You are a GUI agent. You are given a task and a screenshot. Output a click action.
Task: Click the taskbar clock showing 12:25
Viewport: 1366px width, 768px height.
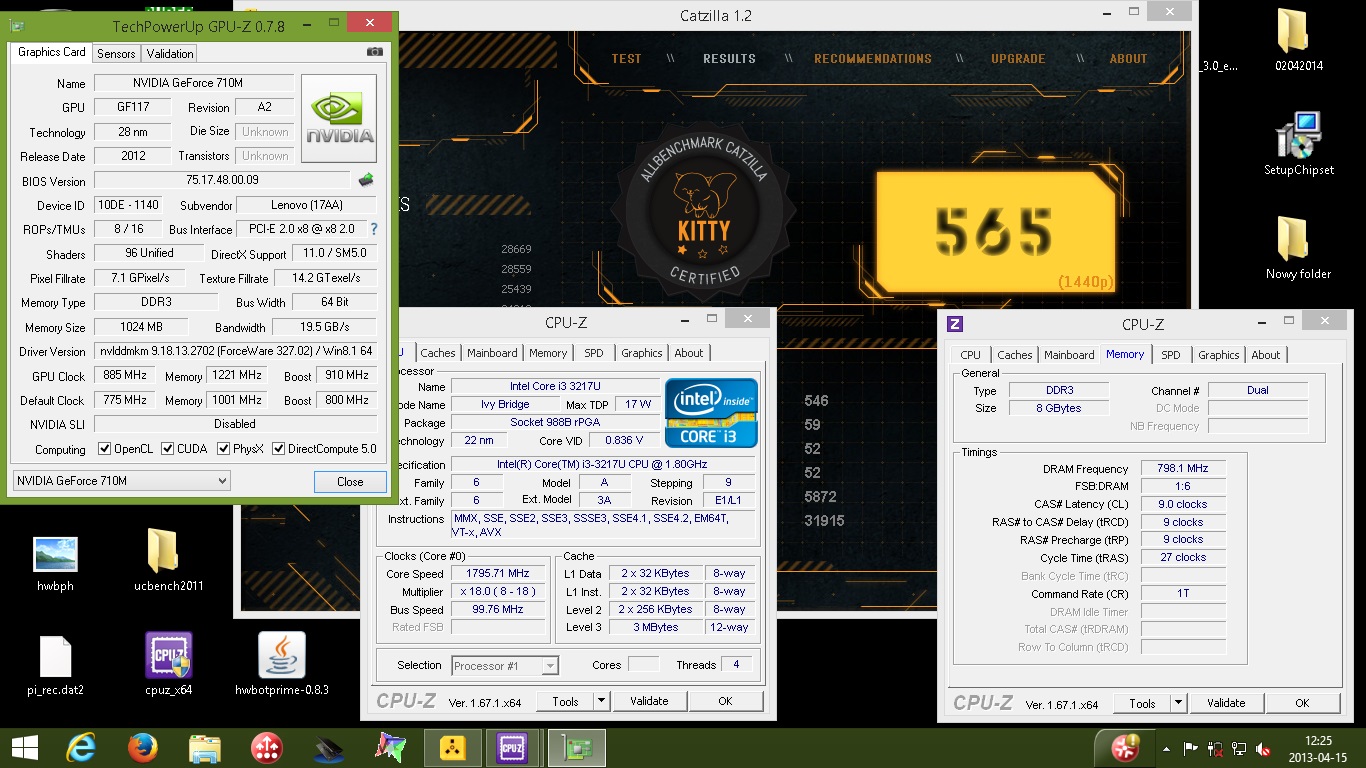(x=1318, y=748)
